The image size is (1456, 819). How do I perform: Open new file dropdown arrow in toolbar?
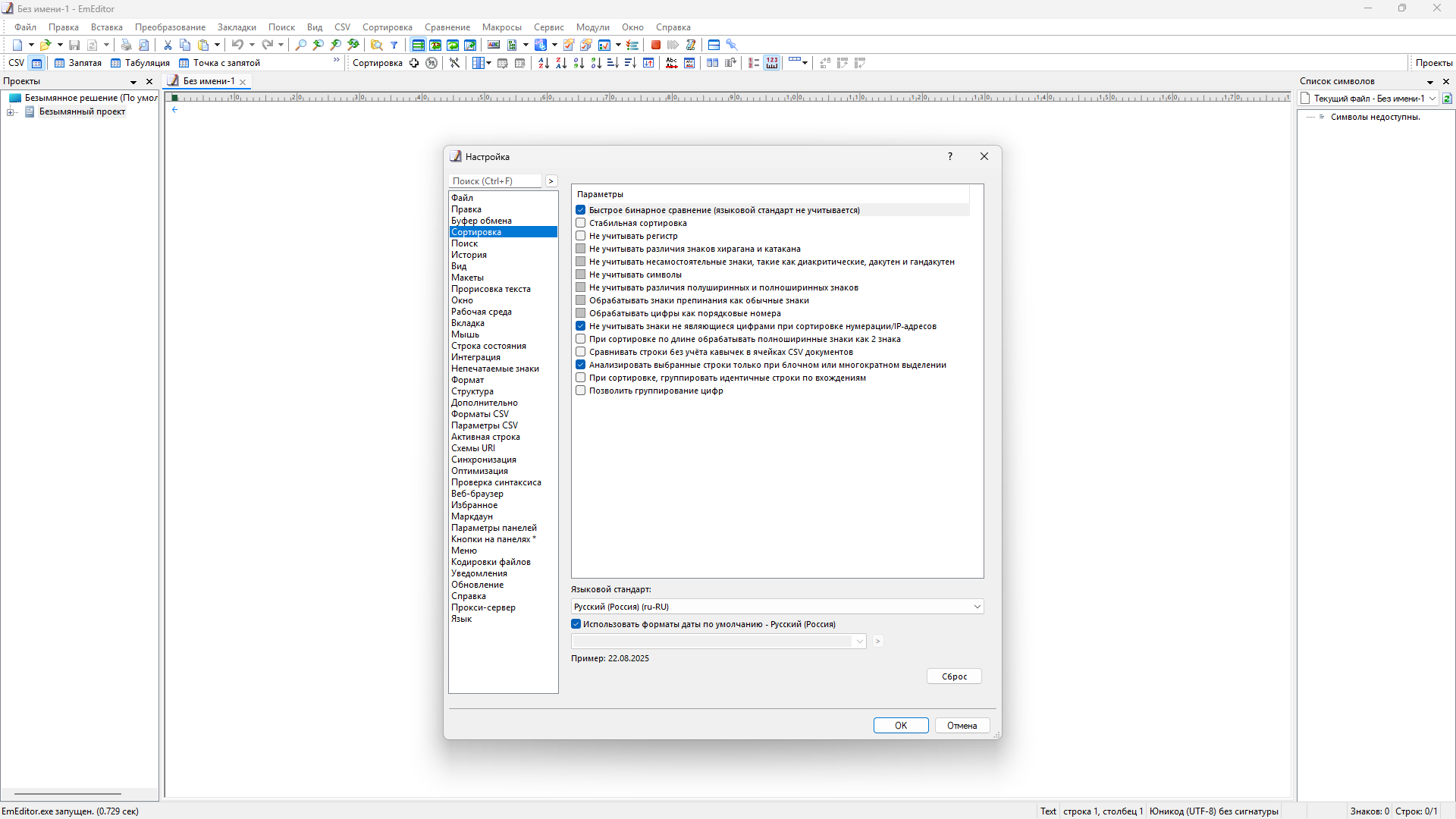(x=31, y=45)
